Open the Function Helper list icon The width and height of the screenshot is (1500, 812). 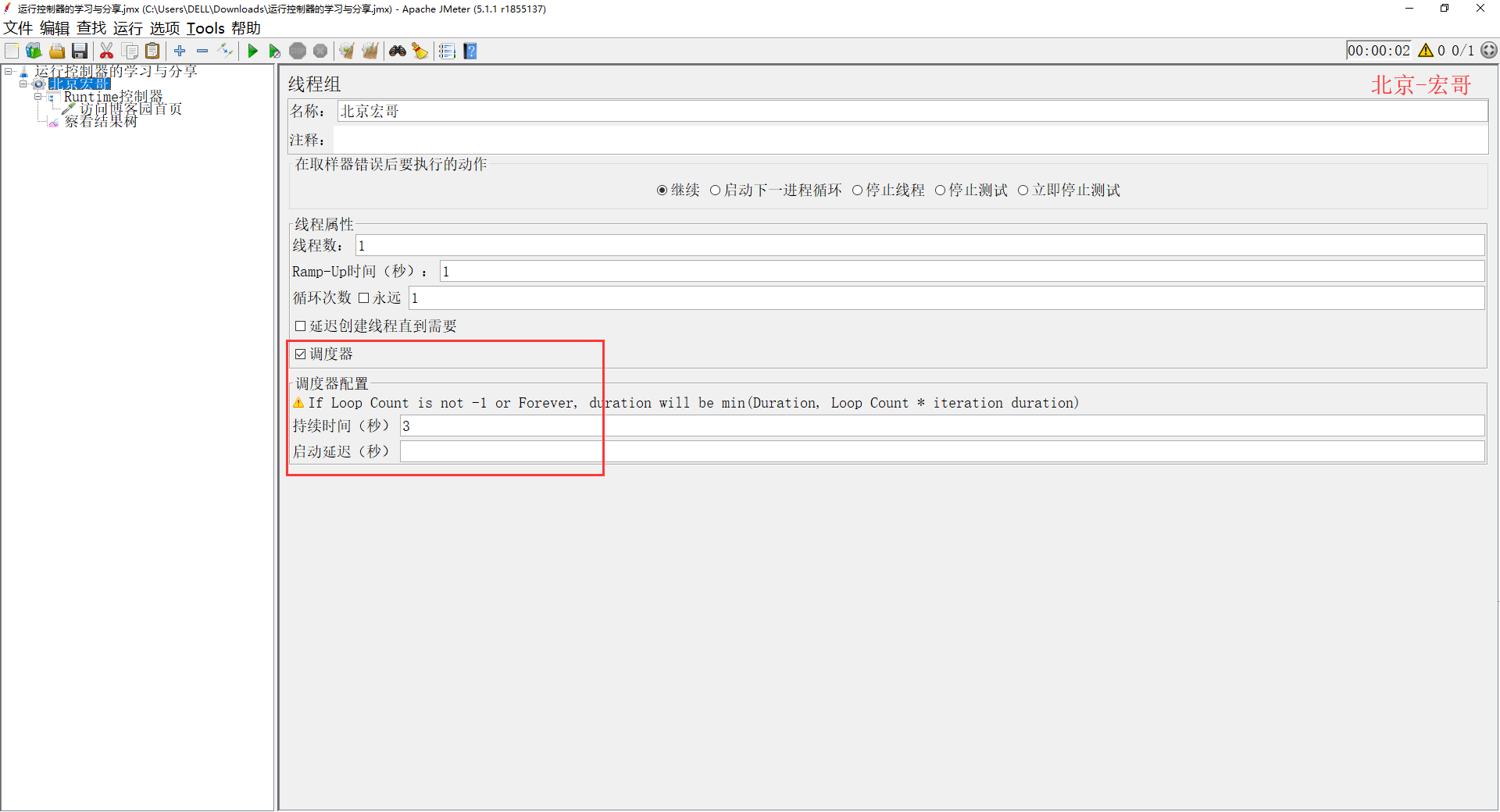click(447, 51)
